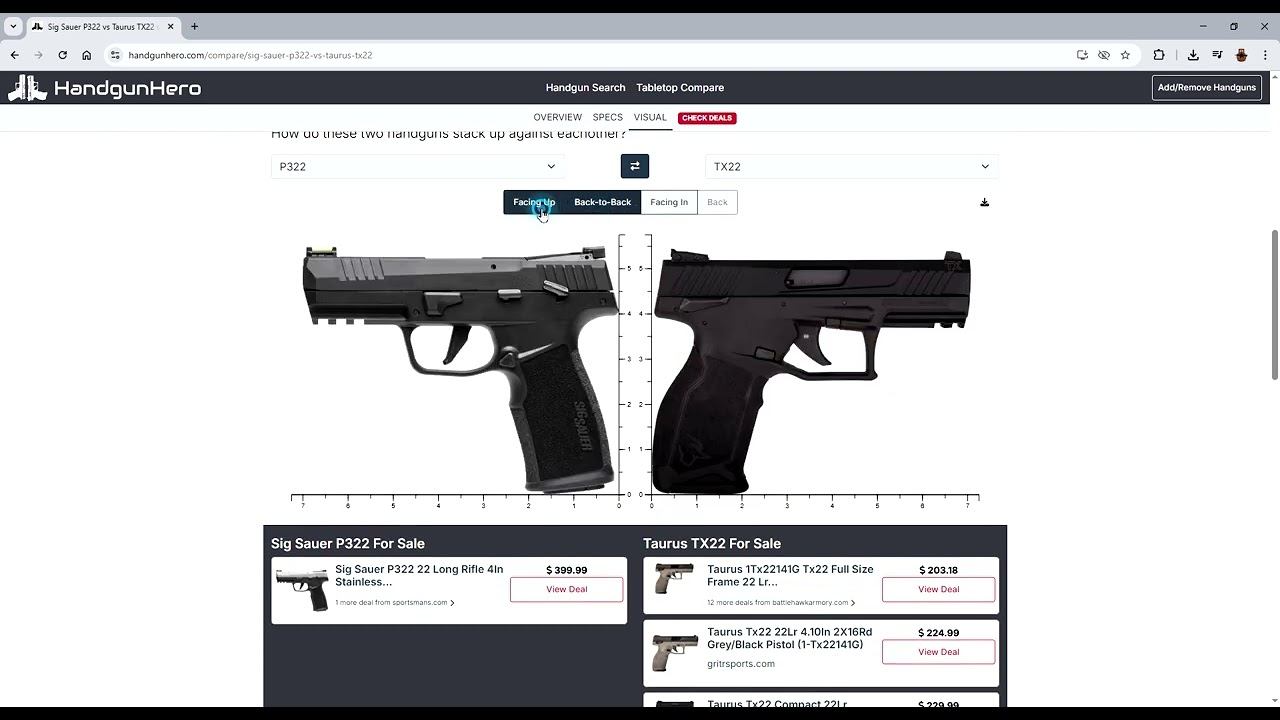The width and height of the screenshot is (1280, 720).
Task: Download the comparison image via download icon
Action: click(x=984, y=202)
